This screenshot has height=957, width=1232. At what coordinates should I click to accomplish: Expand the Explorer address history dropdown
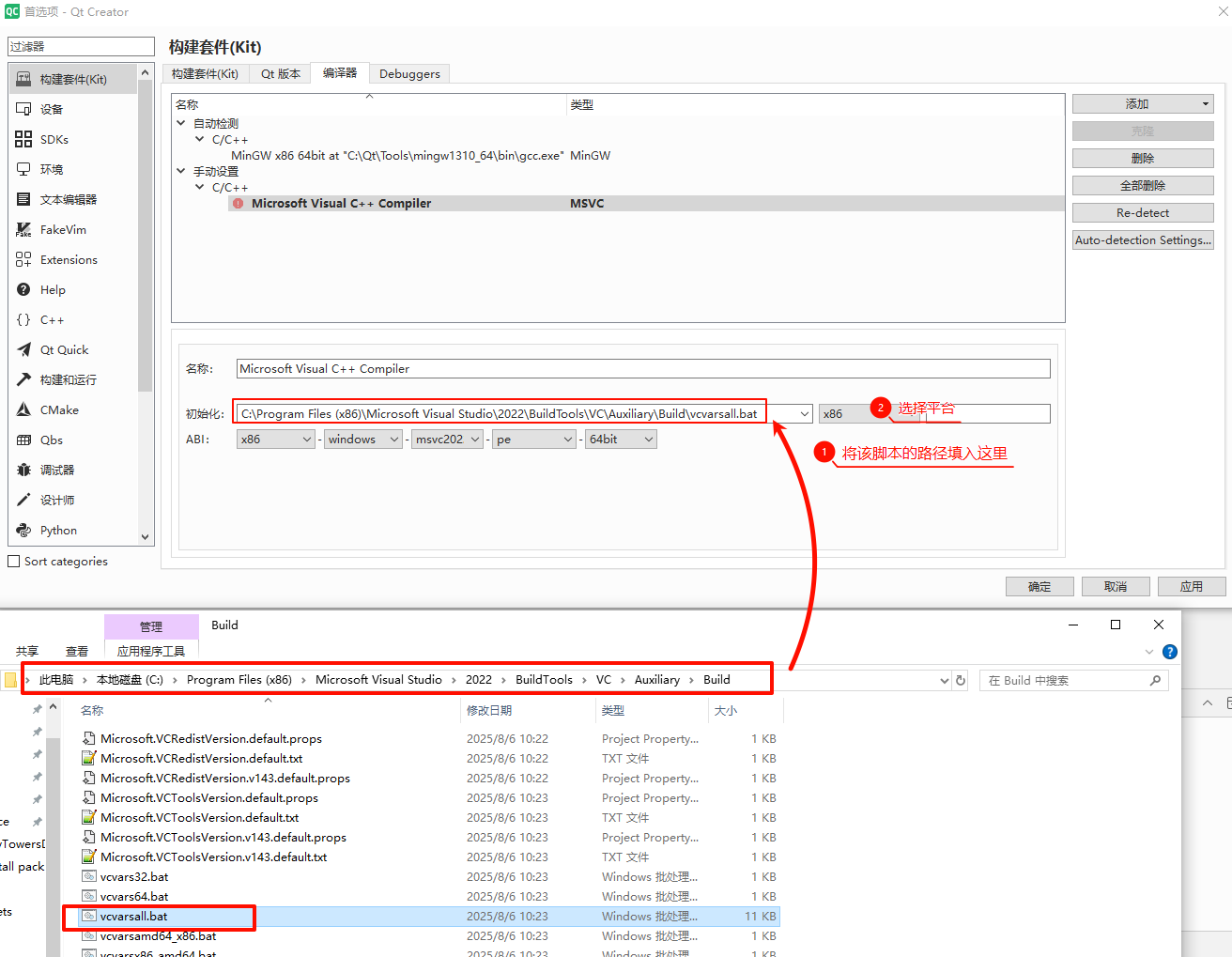945,680
